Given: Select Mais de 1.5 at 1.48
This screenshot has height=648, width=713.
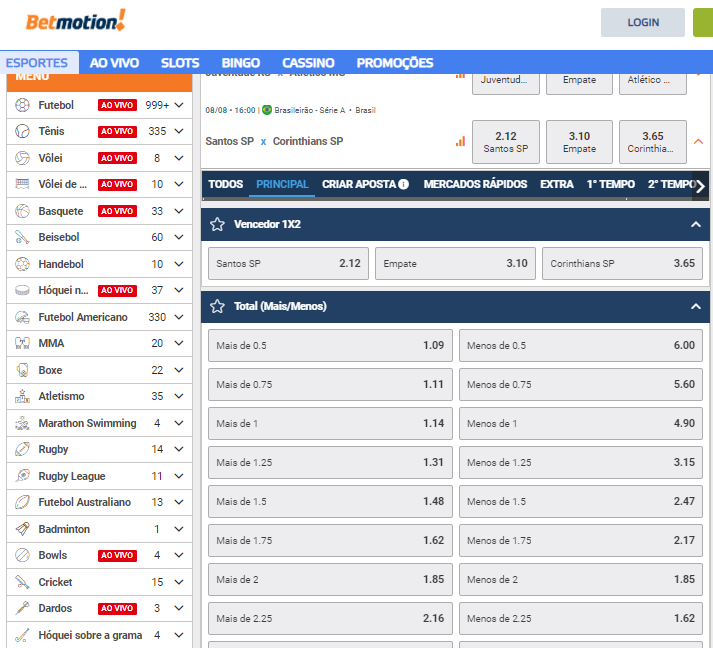Looking at the screenshot, I should click(330, 501).
